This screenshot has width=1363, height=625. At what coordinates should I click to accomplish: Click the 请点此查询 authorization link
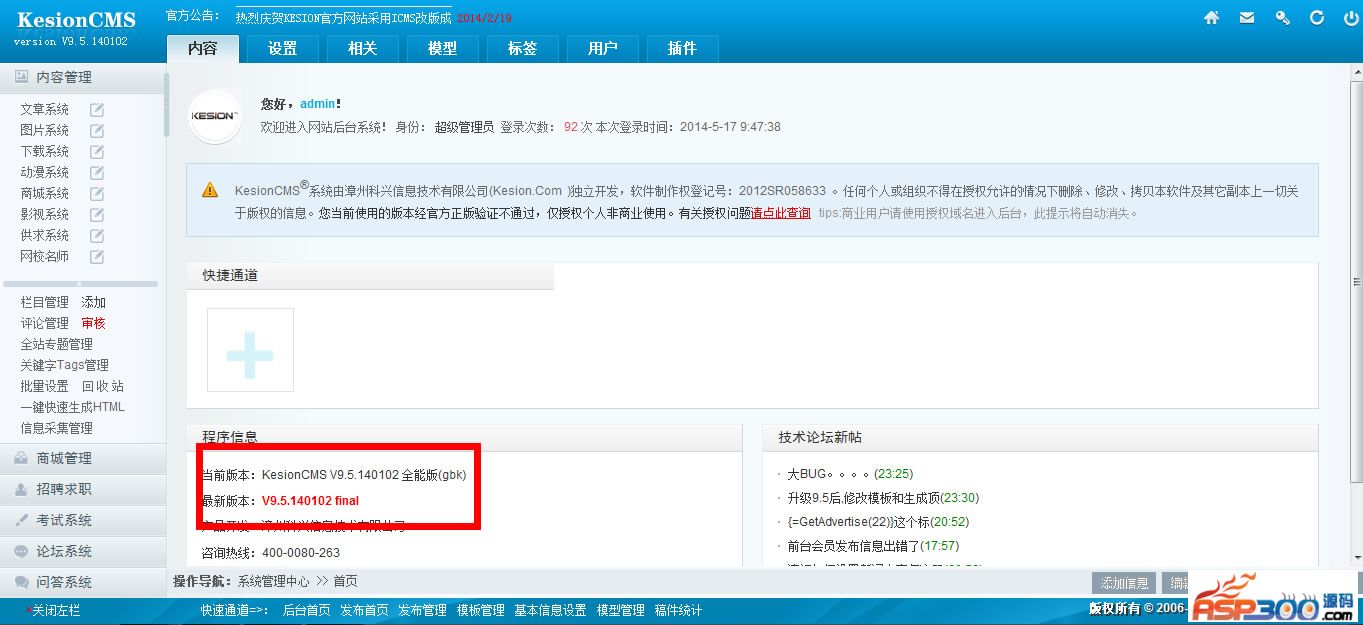tap(781, 213)
